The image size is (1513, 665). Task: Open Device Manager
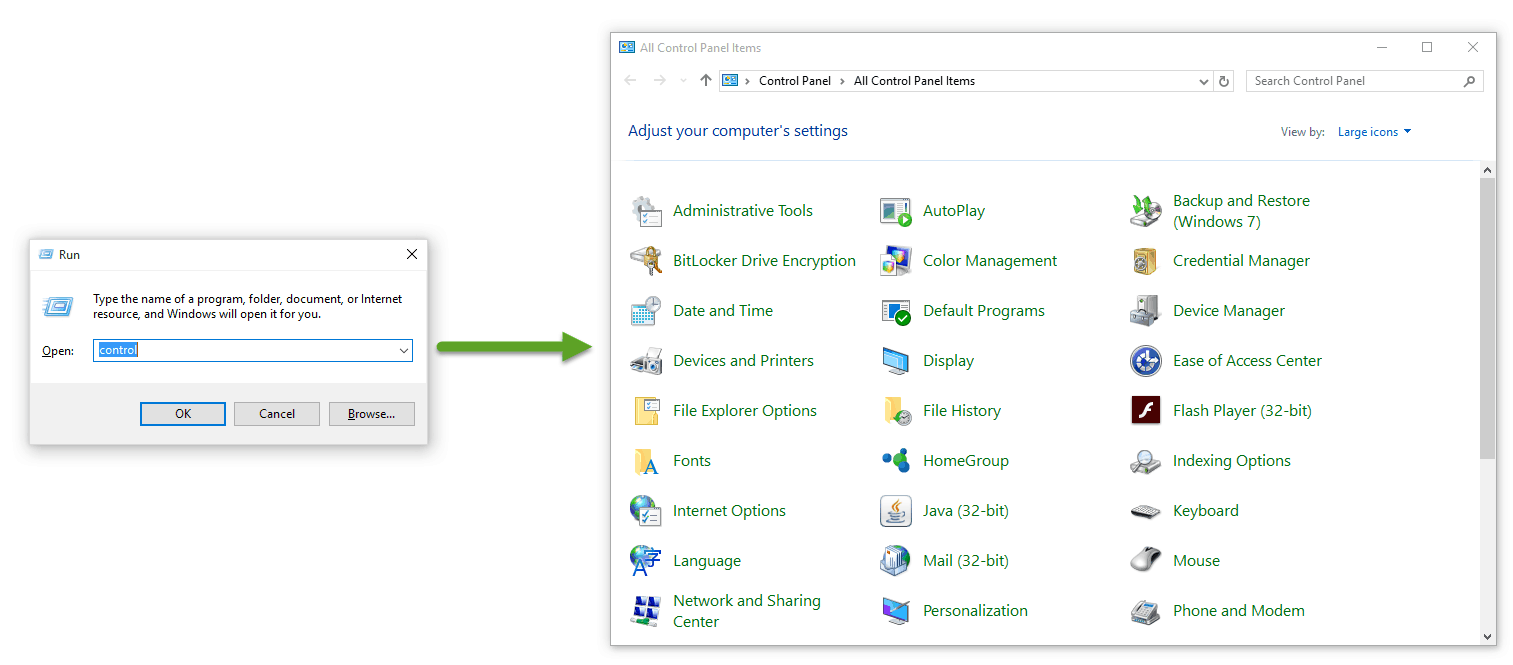click(1228, 310)
